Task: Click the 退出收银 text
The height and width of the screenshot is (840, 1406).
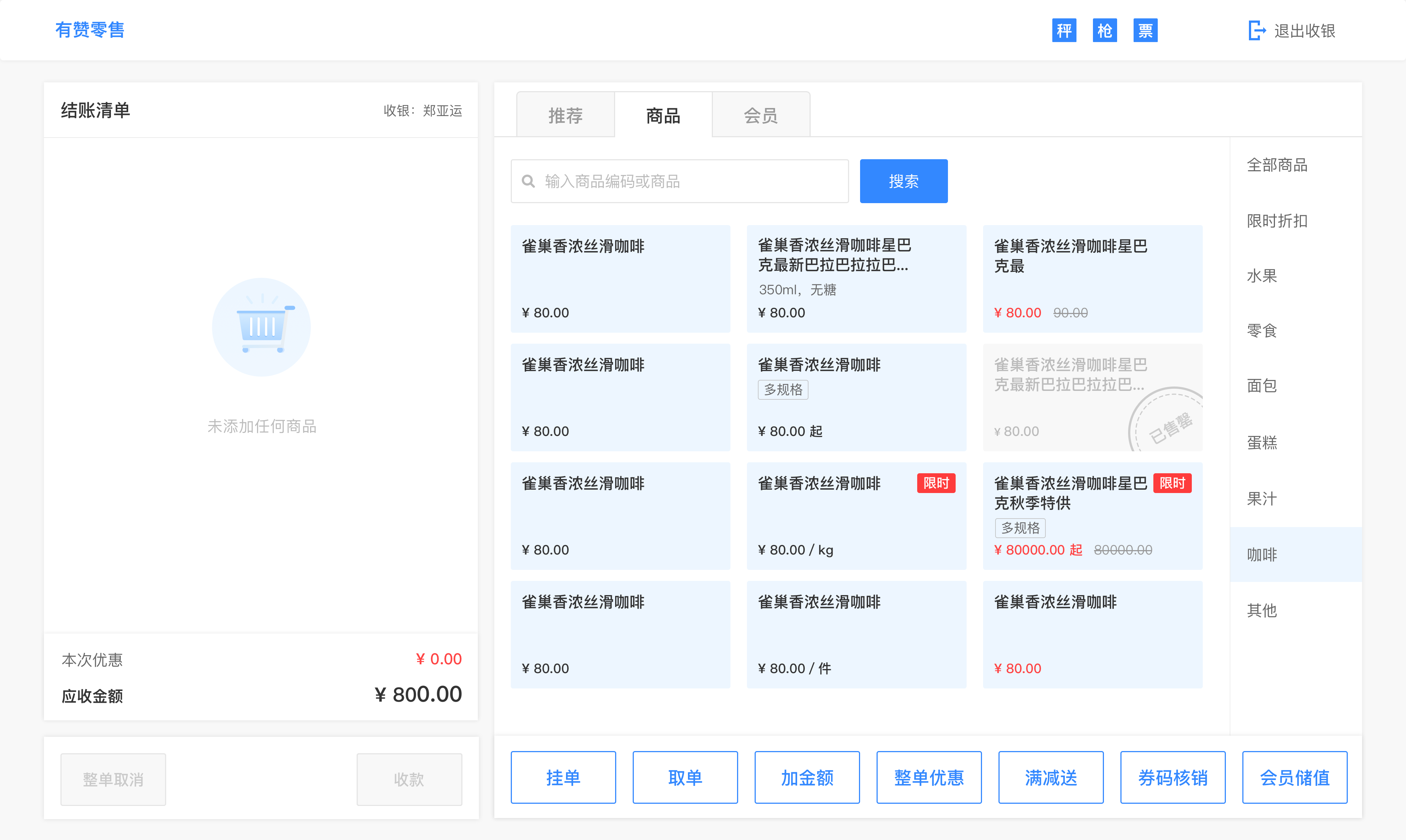Action: tap(1305, 31)
